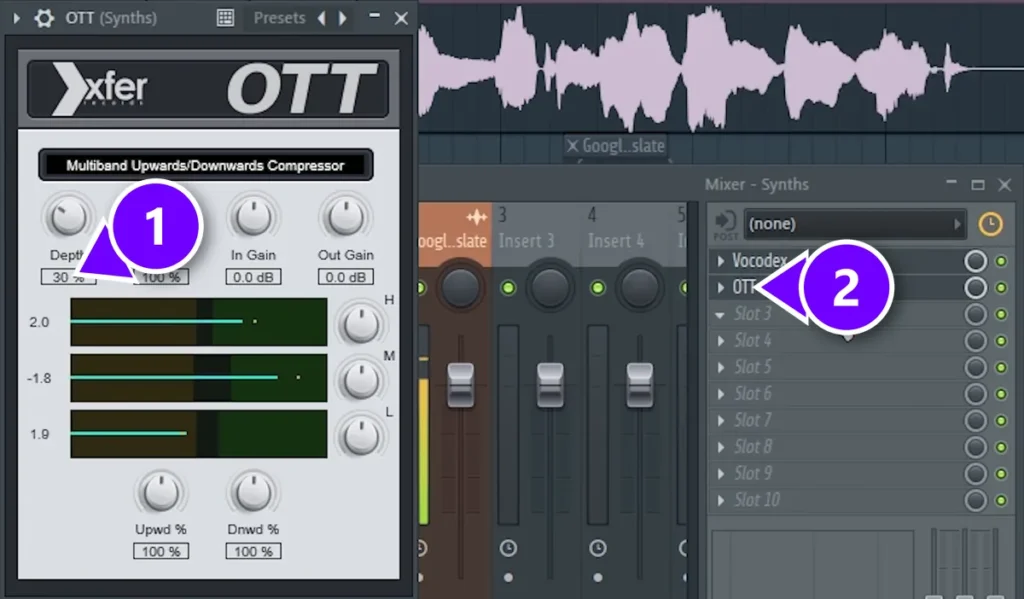The width and height of the screenshot is (1024, 599).
Task: Maximize the Mixer - Synths window
Action: click(x=978, y=185)
